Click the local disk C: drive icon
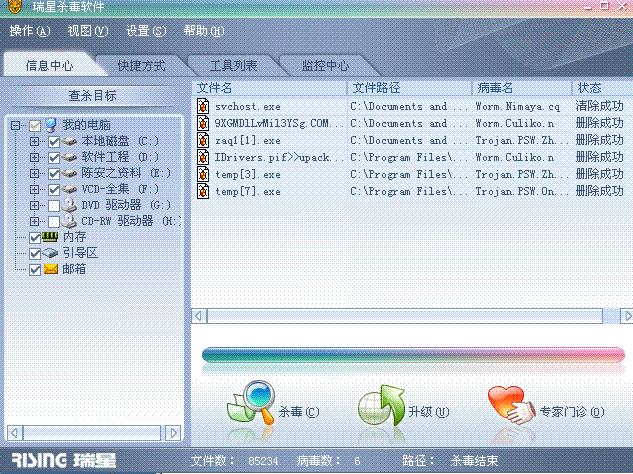The width and height of the screenshot is (633, 474). pos(69,141)
